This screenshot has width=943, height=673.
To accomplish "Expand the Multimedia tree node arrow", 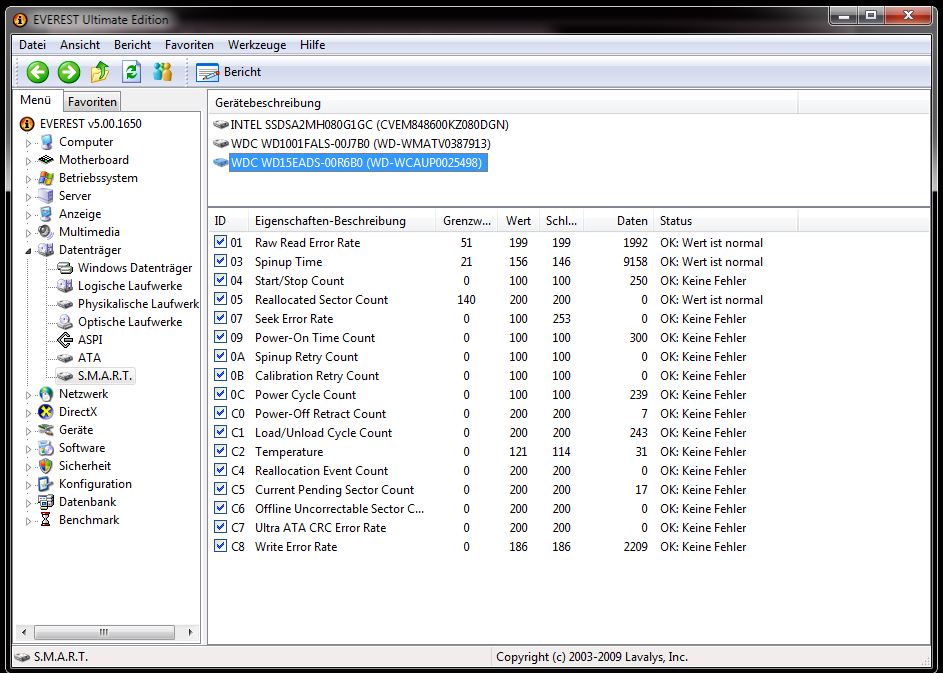I will 28,233.
